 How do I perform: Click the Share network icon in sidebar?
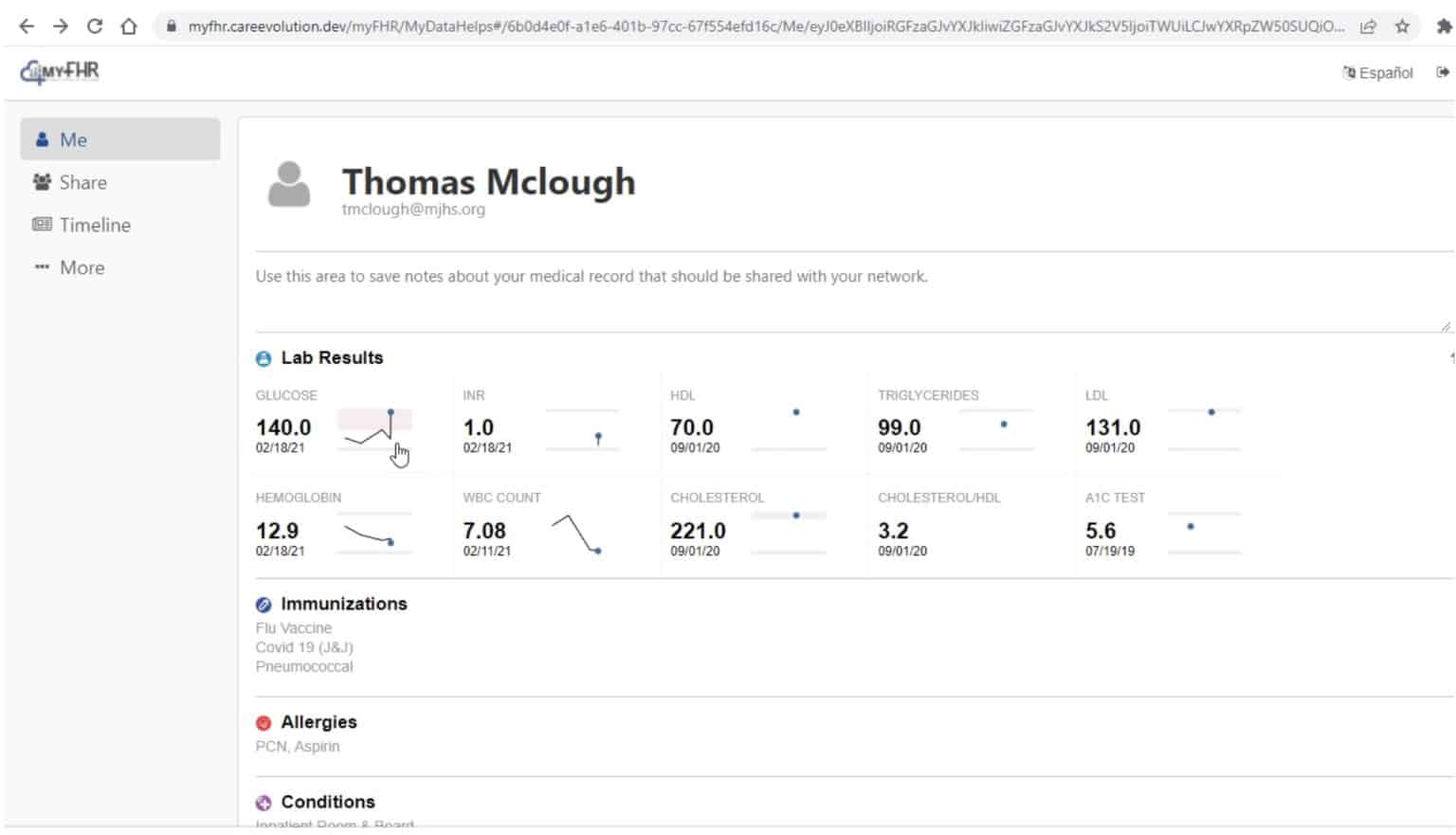[x=41, y=182]
